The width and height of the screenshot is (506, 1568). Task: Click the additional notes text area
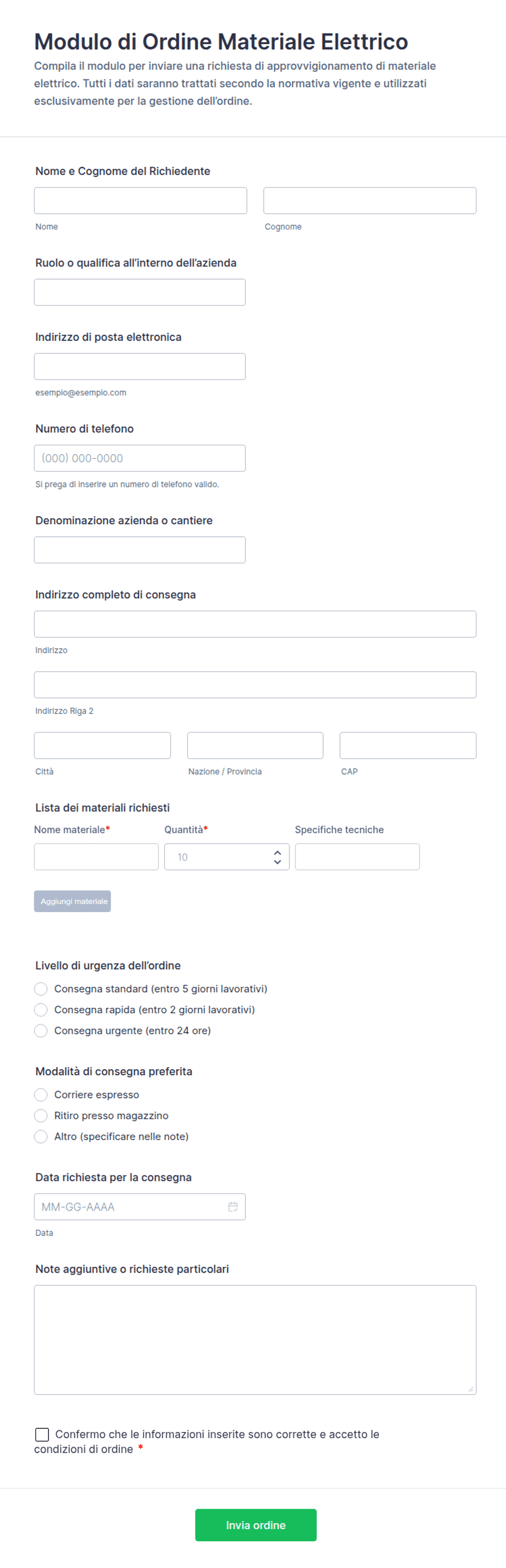click(x=255, y=1339)
